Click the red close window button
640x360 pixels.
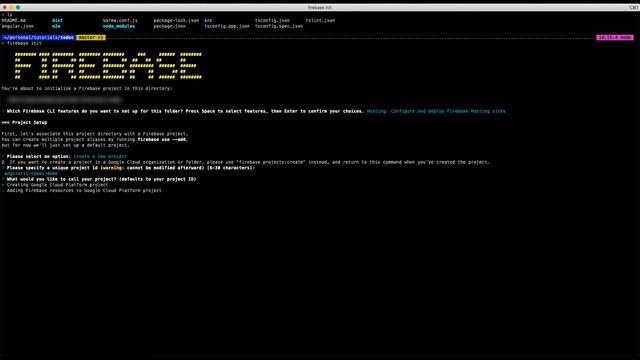point(4,7)
